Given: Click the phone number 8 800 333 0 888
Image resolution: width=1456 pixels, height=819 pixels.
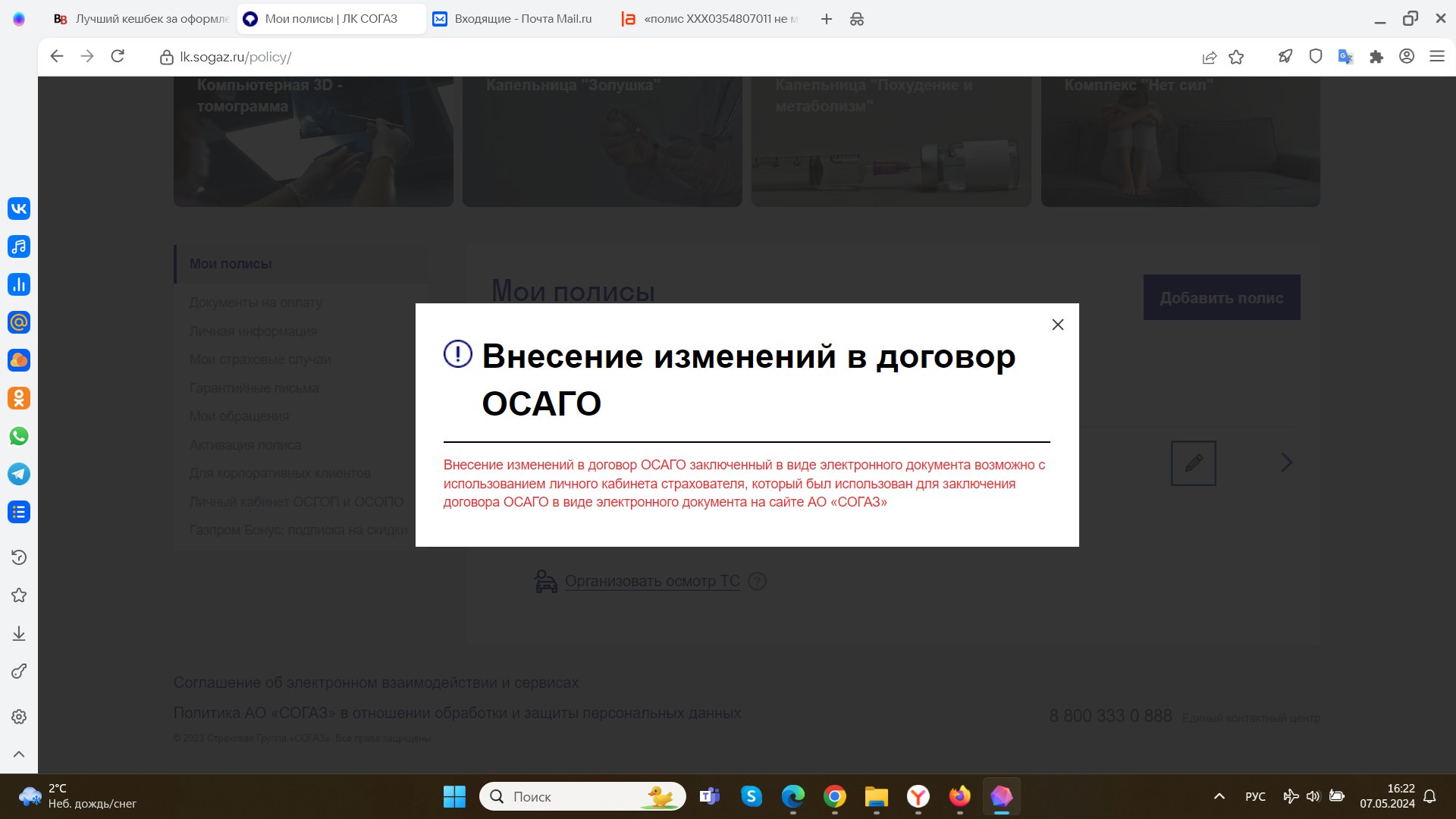Looking at the screenshot, I should tap(1110, 716).
